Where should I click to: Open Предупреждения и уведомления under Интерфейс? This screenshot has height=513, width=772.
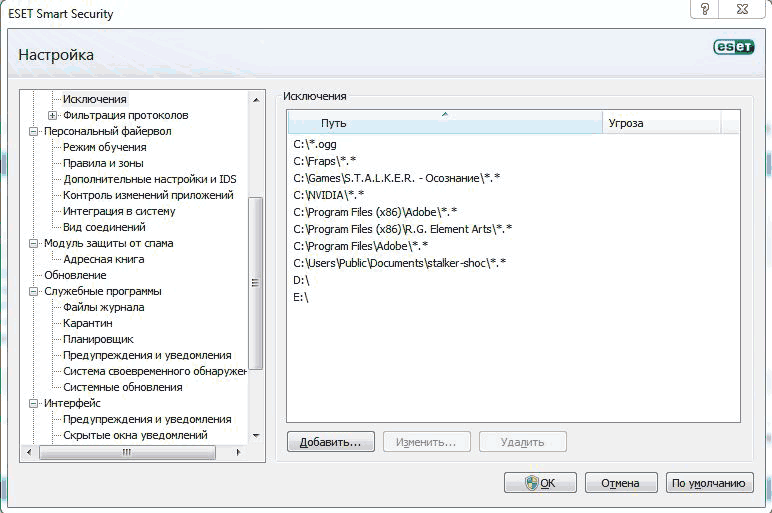tap(147, 419)
